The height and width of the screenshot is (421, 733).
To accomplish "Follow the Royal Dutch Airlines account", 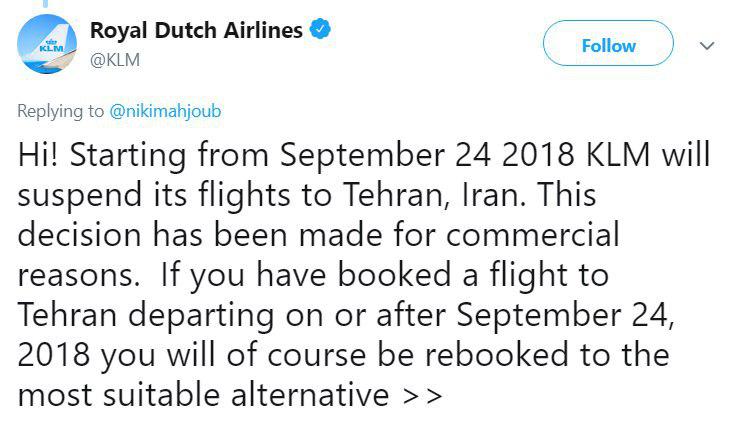I will point(608,43).
